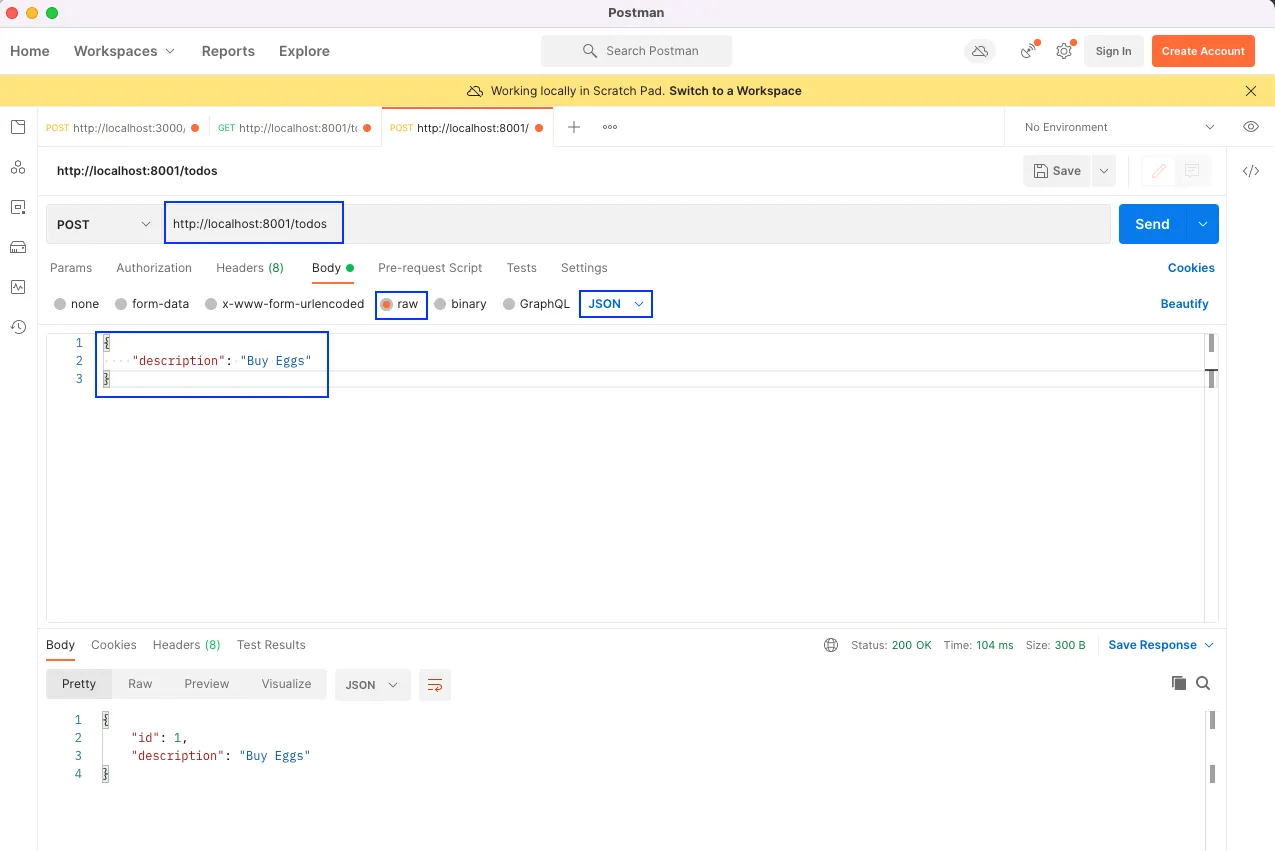Select the none body type

click(76, 304)
